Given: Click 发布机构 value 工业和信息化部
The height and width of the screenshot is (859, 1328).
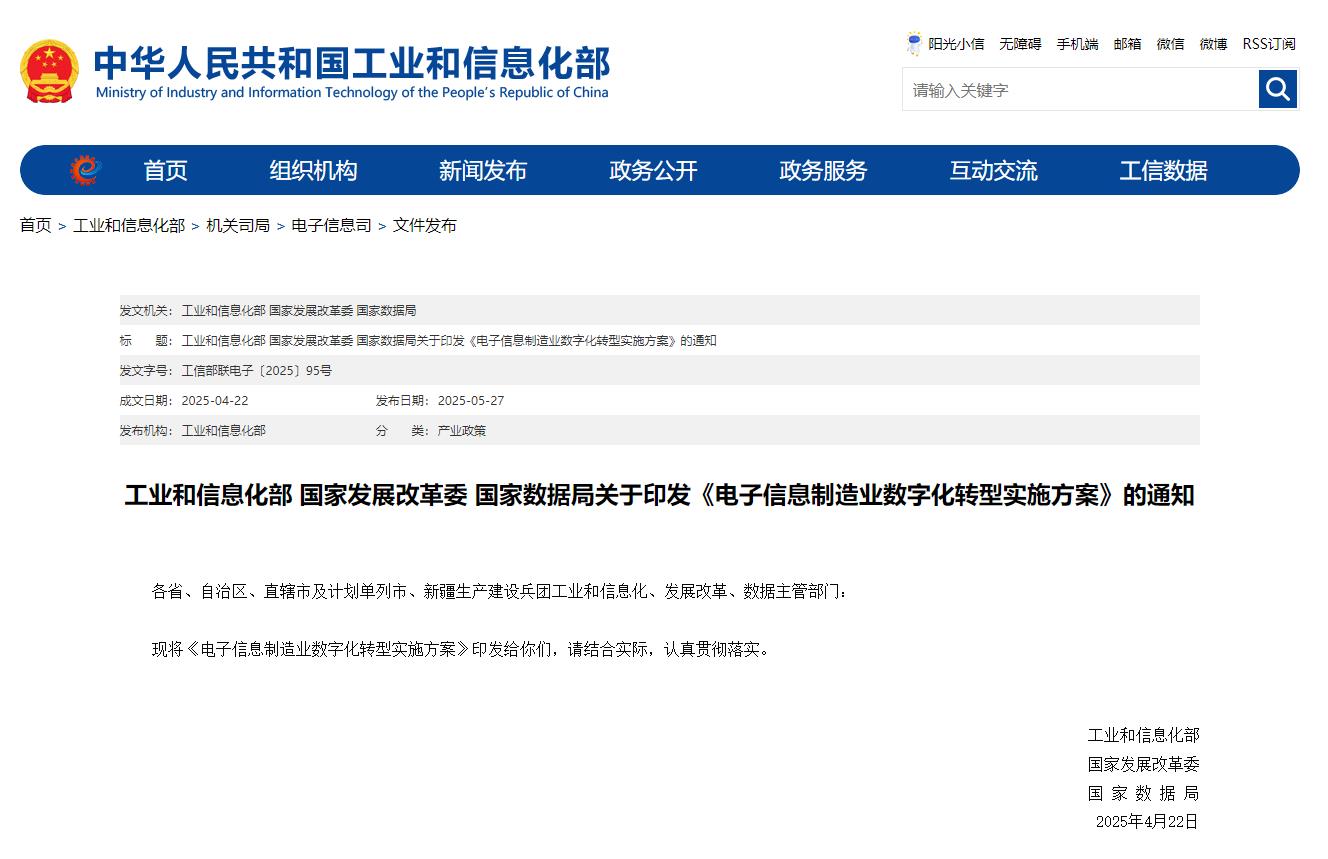Looking at the screenshot, I should pyautogui.click(x=224, y=431).
